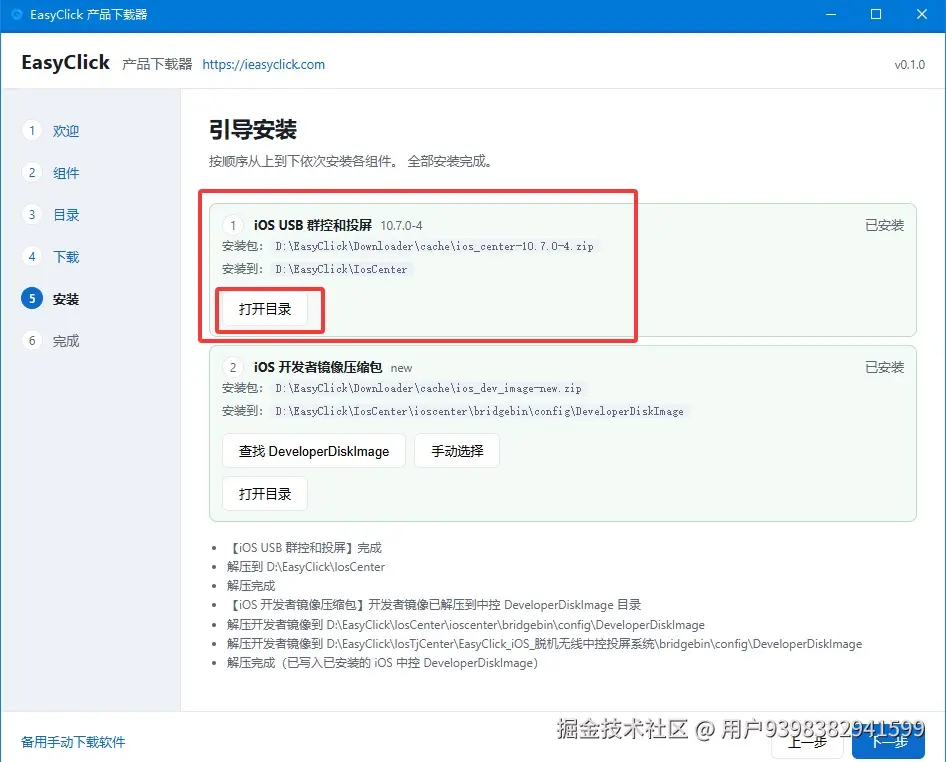Open directory for iOS USB 群控和投屏
946x762 pixels.
(265, 310)
